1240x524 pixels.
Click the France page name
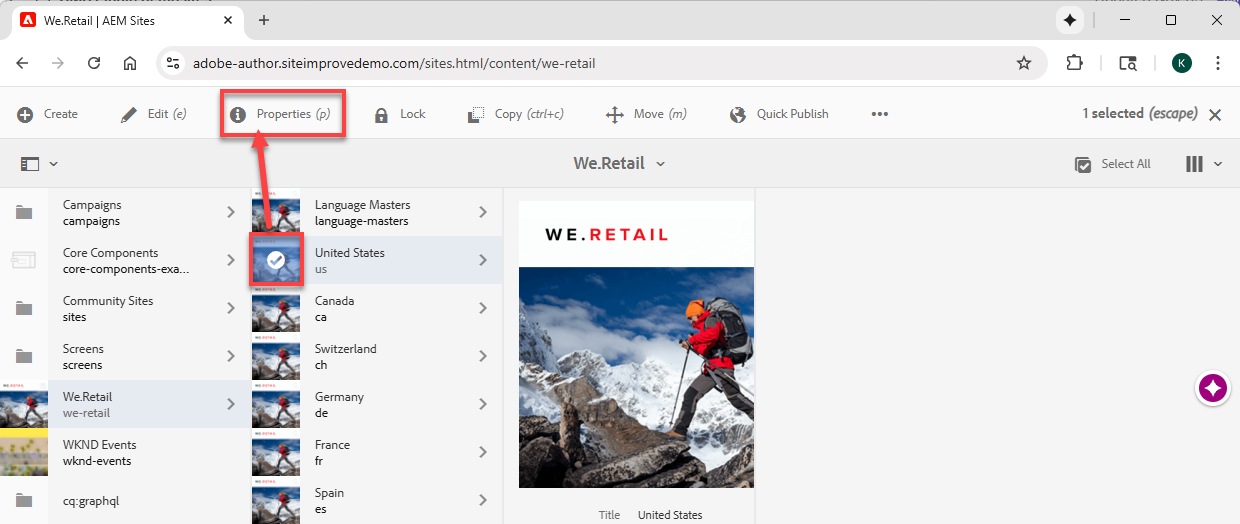point(332,444)
